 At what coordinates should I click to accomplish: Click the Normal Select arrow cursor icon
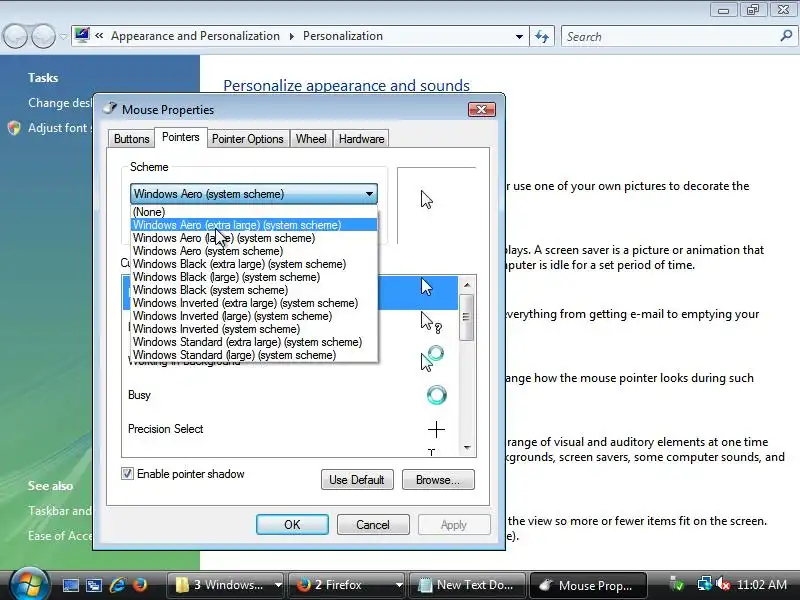click(x=427, y=287)
